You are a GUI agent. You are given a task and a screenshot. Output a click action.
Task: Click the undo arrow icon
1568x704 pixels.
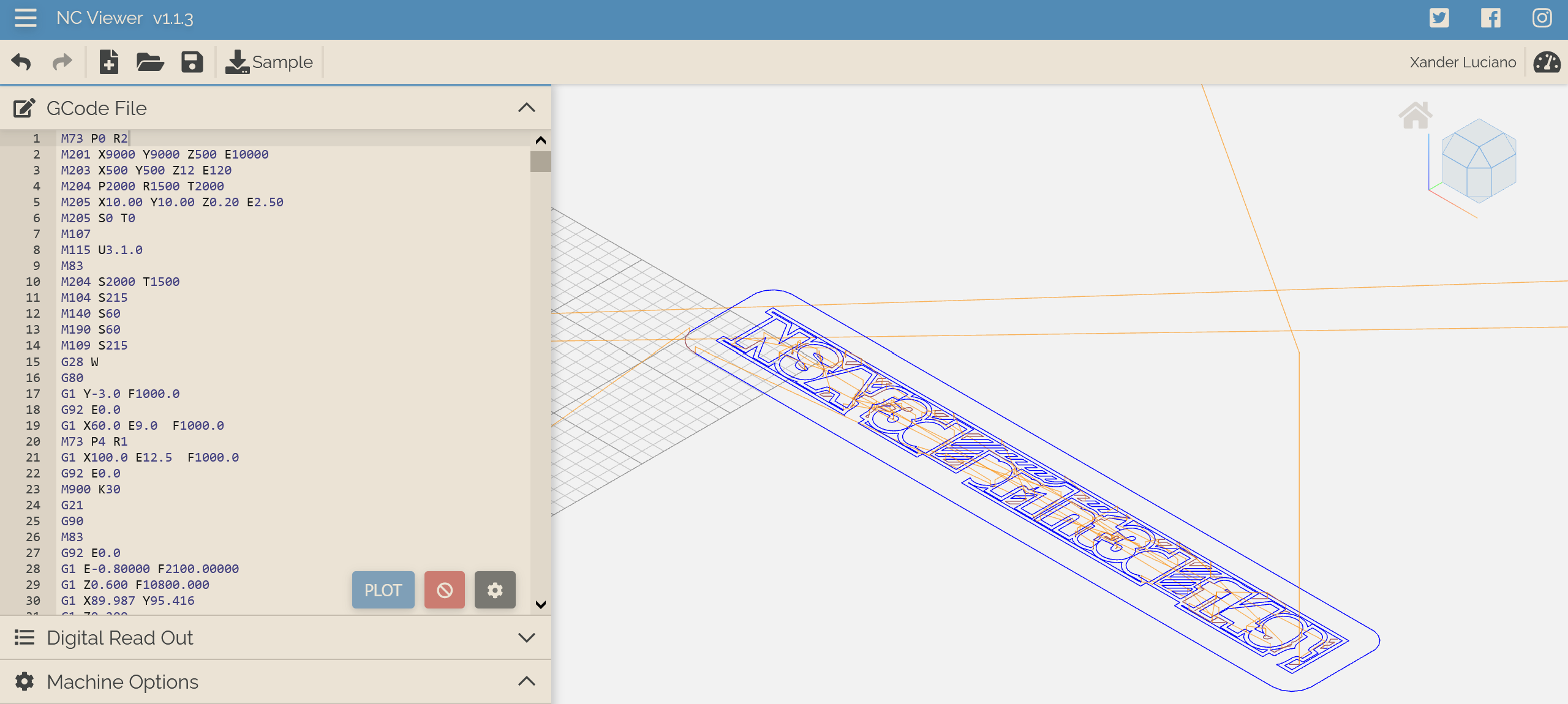coord(21,62)
